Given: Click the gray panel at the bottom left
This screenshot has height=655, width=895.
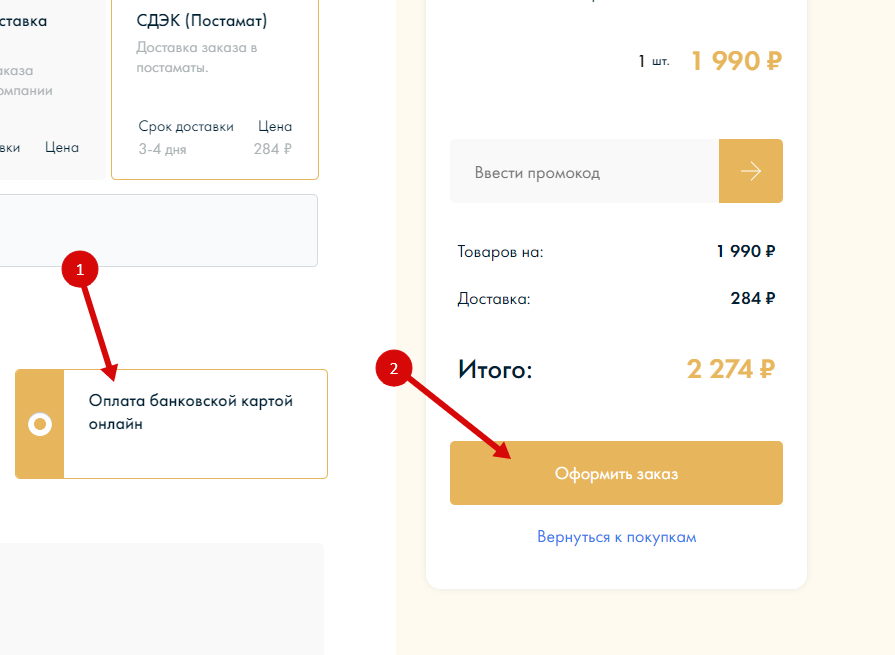Looking at the screenshot, I should pyautogui.click(x=162, y=599).
